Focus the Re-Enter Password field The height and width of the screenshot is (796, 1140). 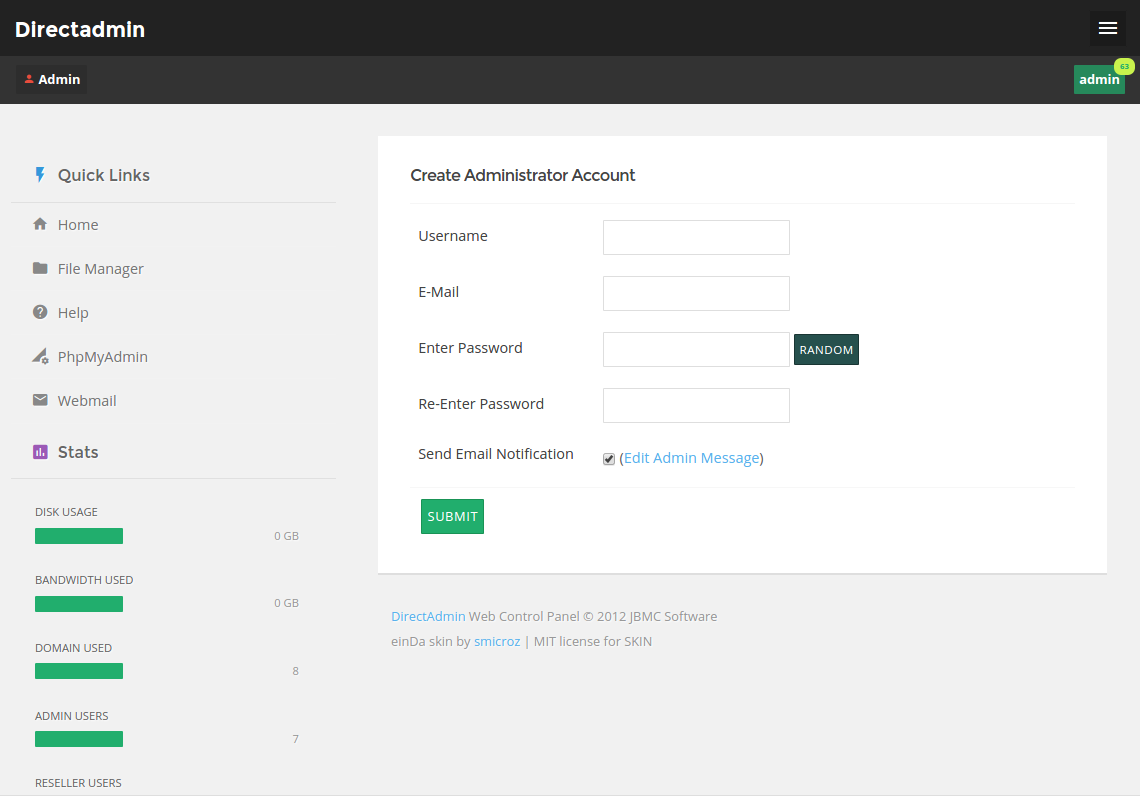pos(696,405)
